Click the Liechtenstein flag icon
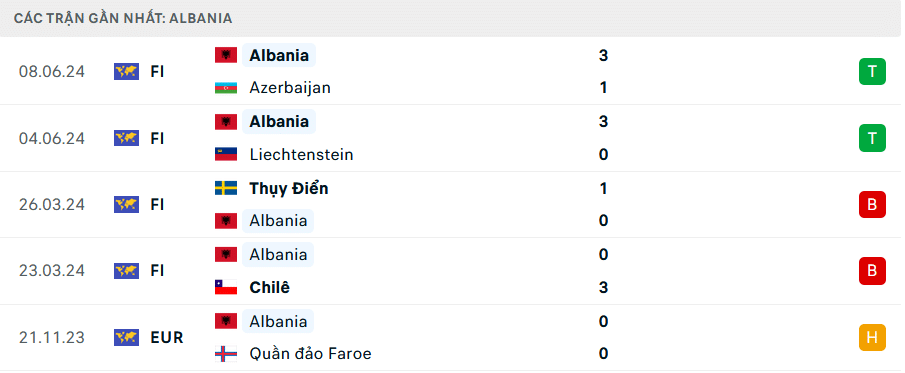The height and width of the screenshot is (373, 905). point(226,155)
